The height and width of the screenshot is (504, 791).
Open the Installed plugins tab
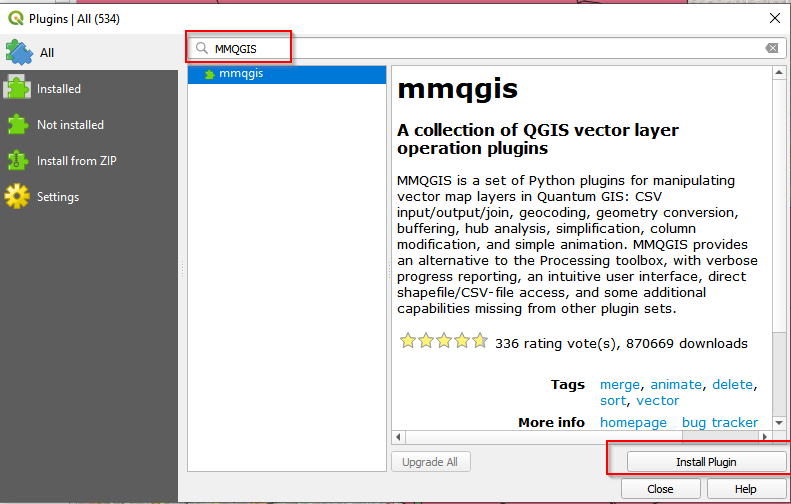[89, 89]
